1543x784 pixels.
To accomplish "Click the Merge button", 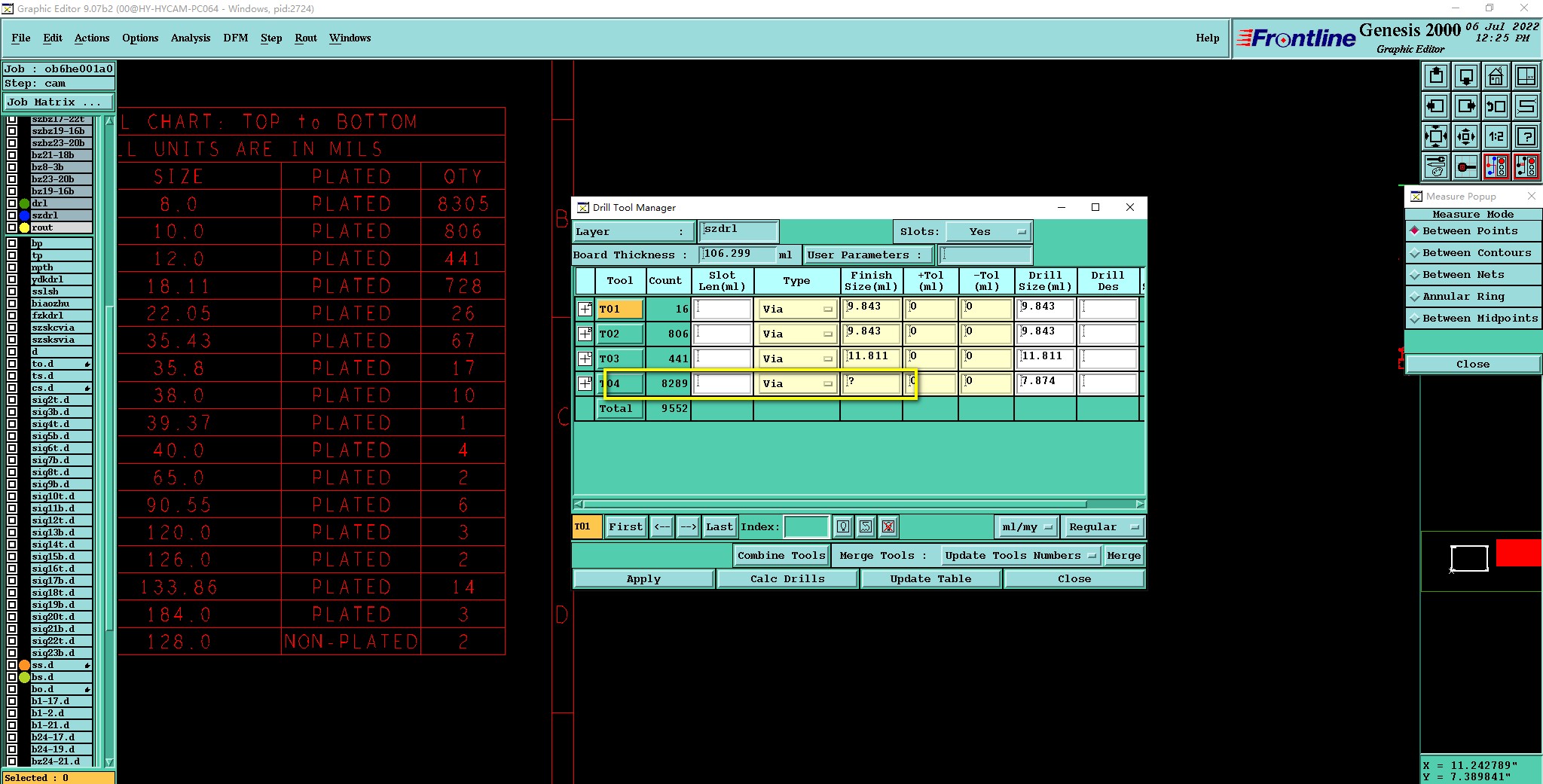I will tap(1124, 556).
